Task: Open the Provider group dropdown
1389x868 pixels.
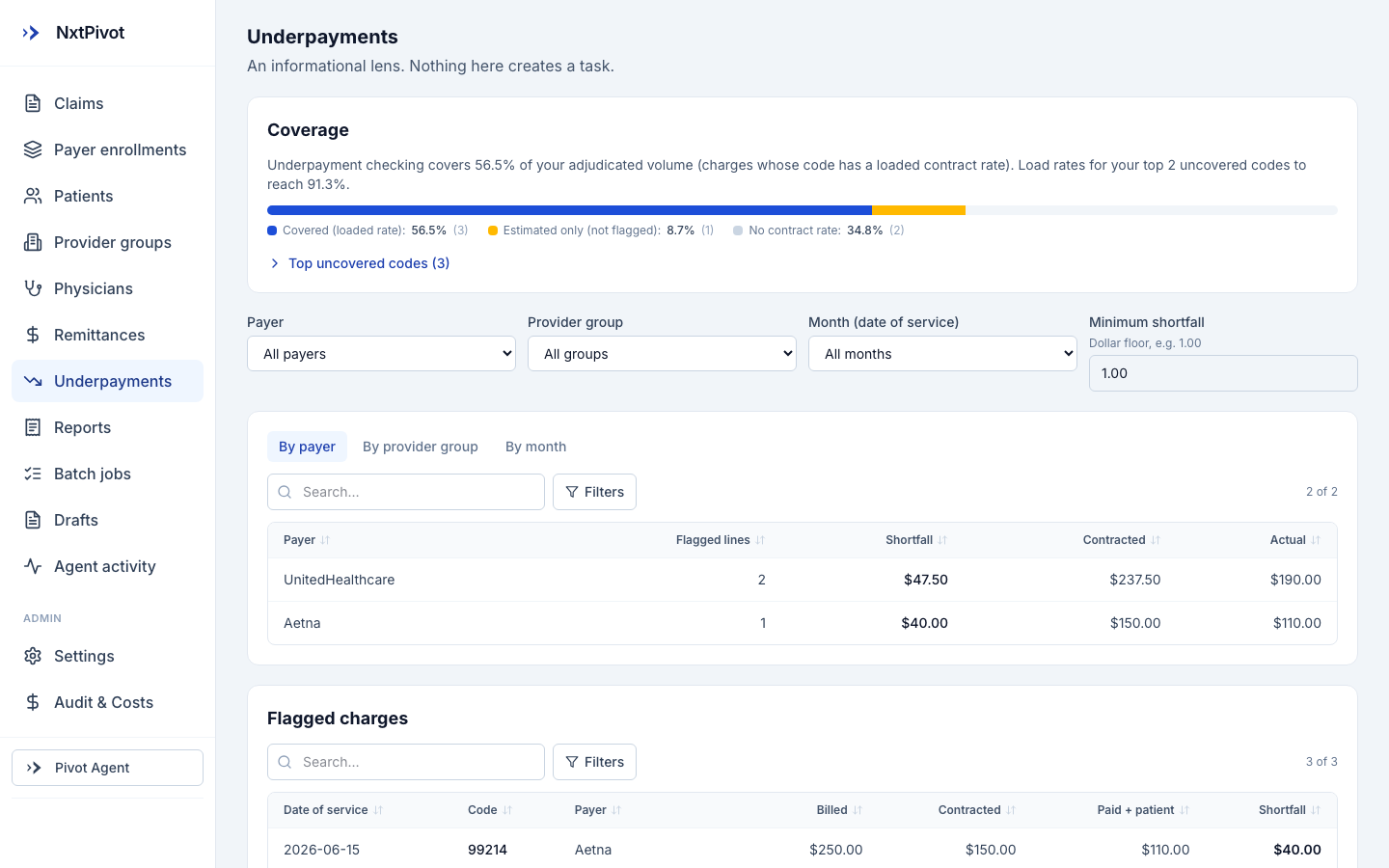Action: point(662,354)
